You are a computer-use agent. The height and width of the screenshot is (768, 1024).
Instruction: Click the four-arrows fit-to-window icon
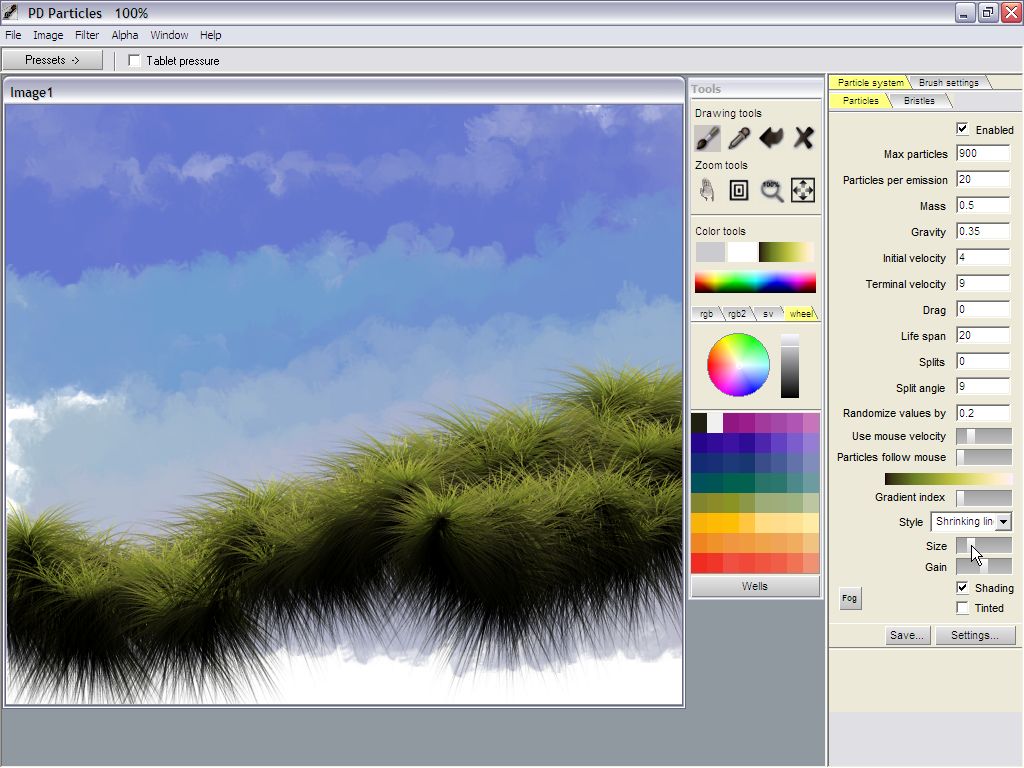(803, 190)
